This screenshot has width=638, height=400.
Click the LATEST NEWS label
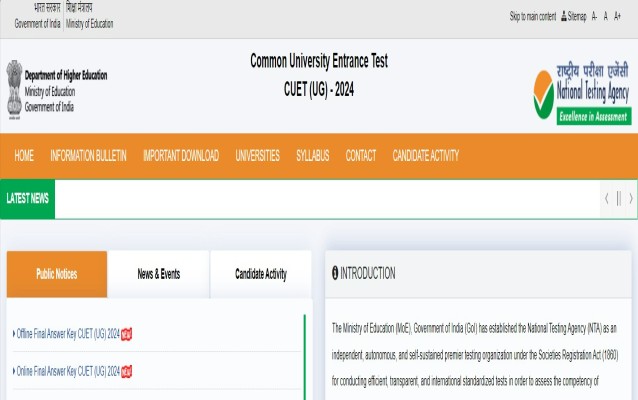pyautogui.click(x=28, y=199)
